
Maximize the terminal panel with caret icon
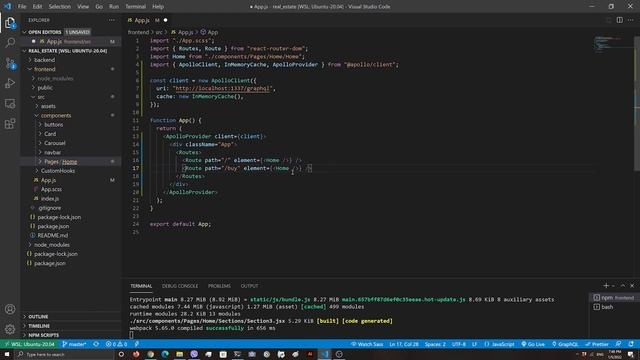(623, 286)
